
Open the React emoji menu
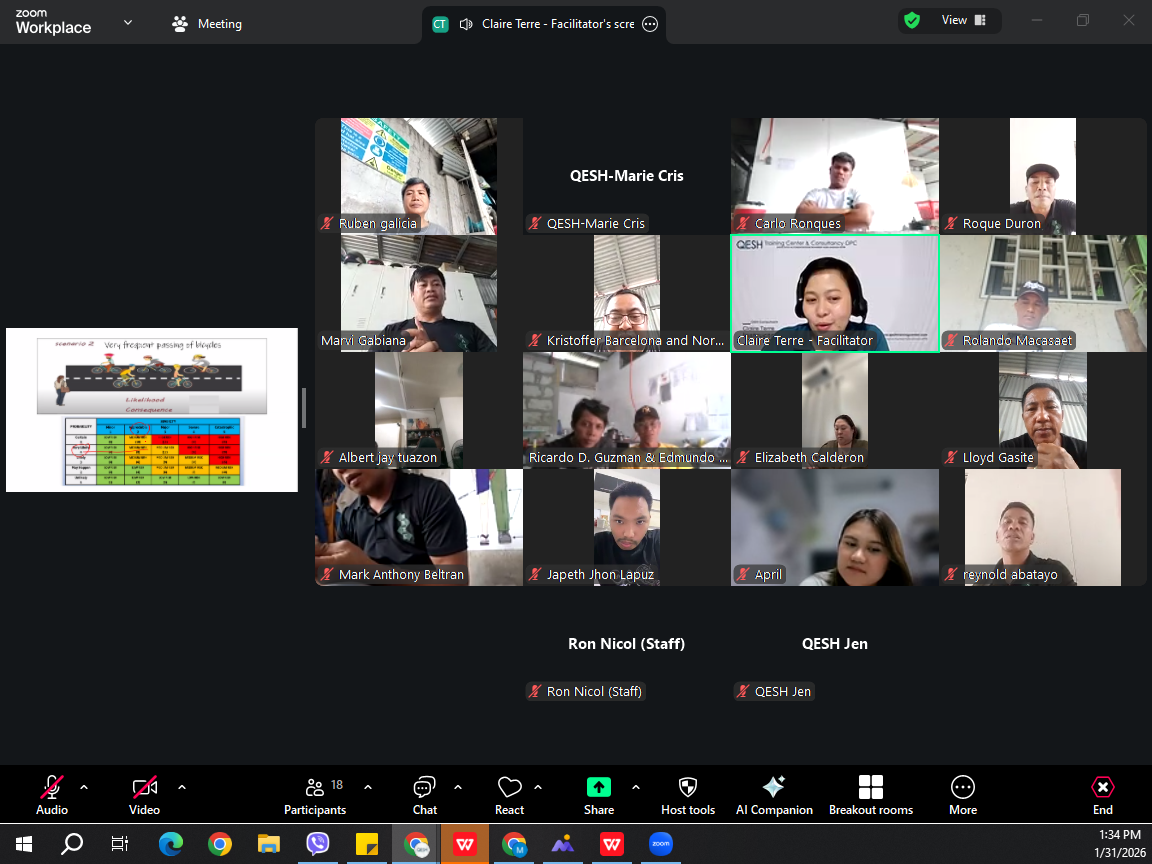509,795
